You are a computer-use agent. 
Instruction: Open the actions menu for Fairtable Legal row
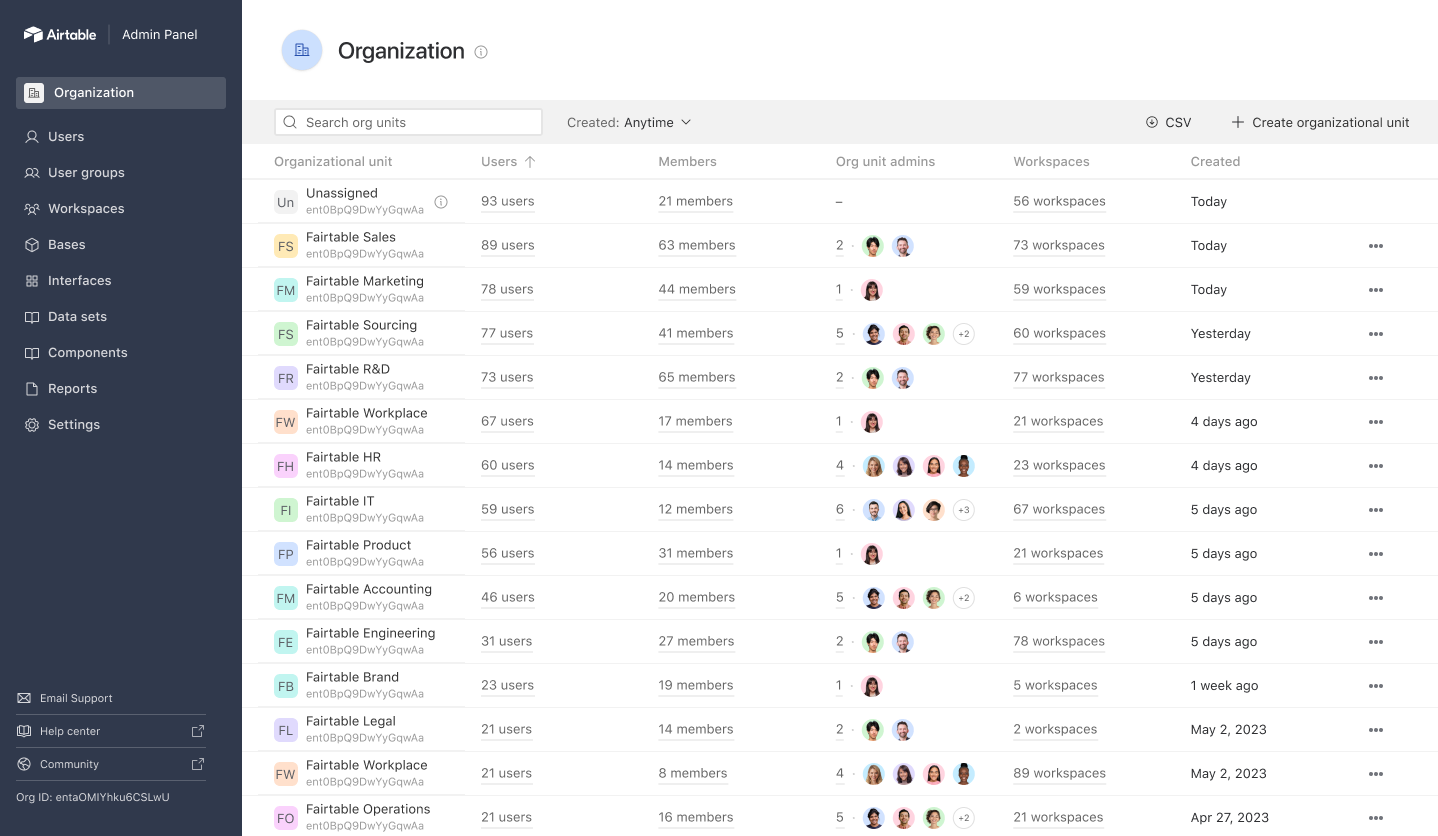pos(1376,729)
